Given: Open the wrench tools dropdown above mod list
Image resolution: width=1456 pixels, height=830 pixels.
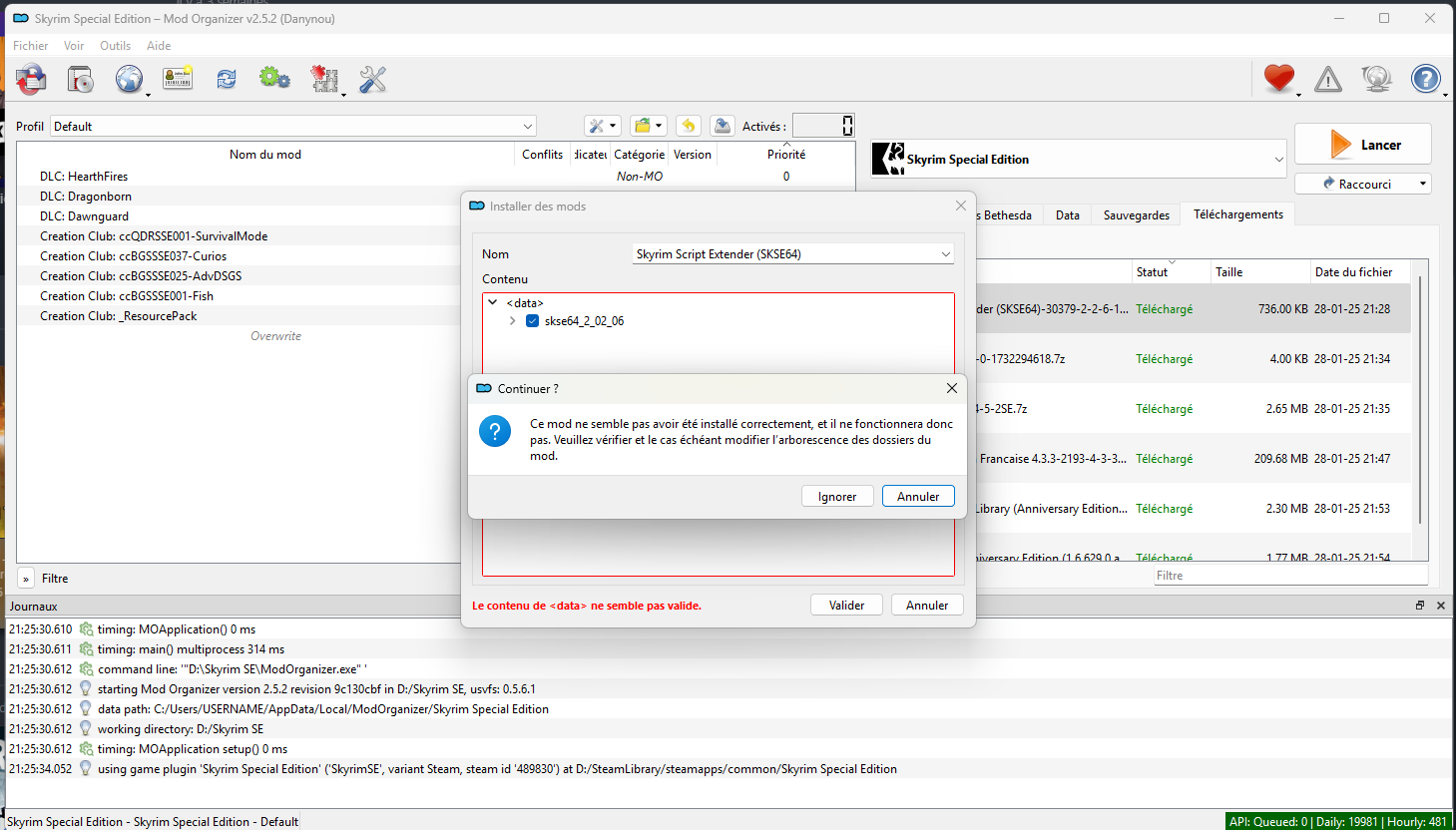Looking at the screenshot, I should 603,126.
